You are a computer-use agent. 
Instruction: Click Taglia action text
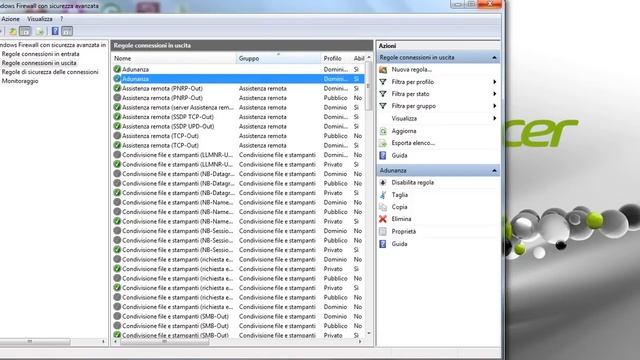point(400,195)
